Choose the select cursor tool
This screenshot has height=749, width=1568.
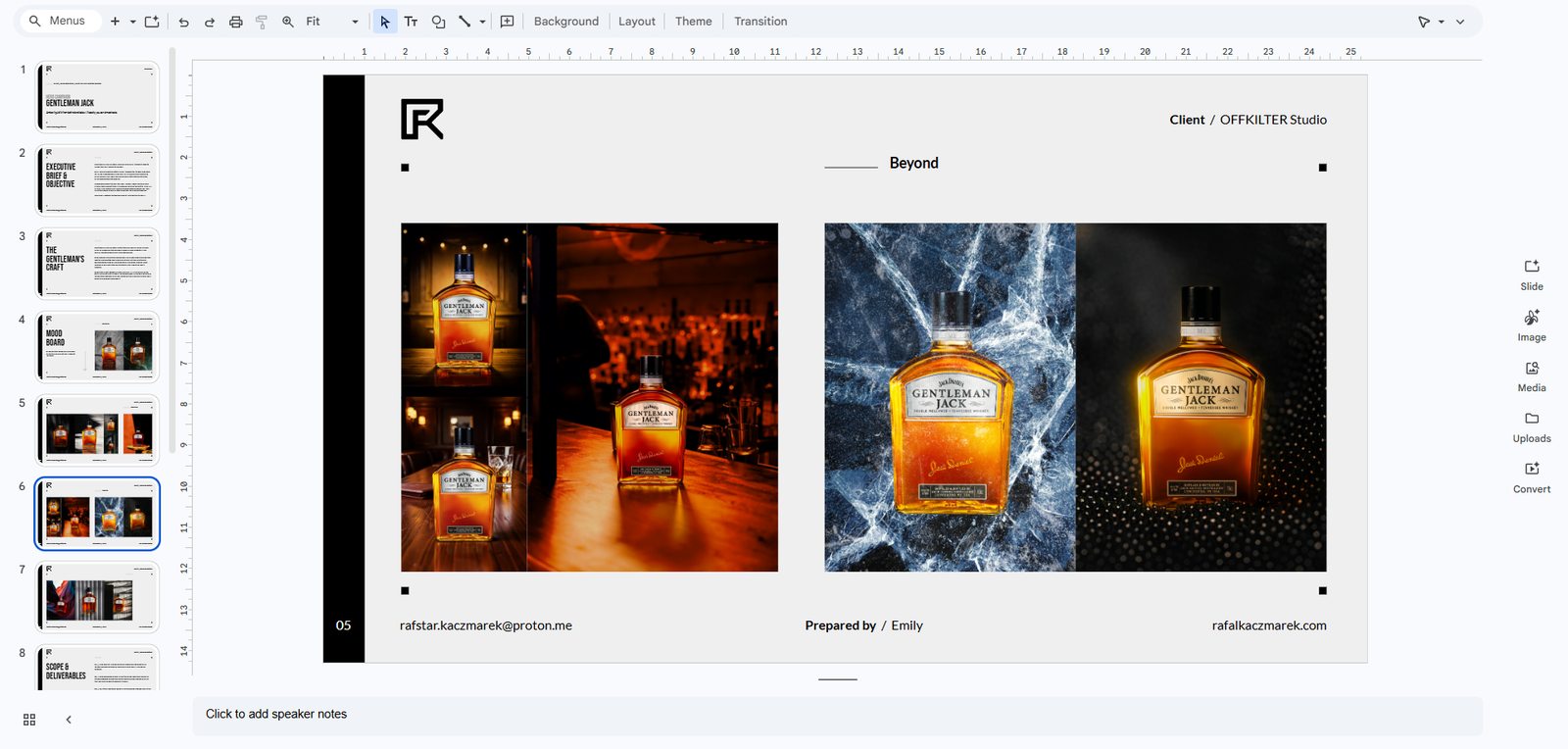point(385,22)
